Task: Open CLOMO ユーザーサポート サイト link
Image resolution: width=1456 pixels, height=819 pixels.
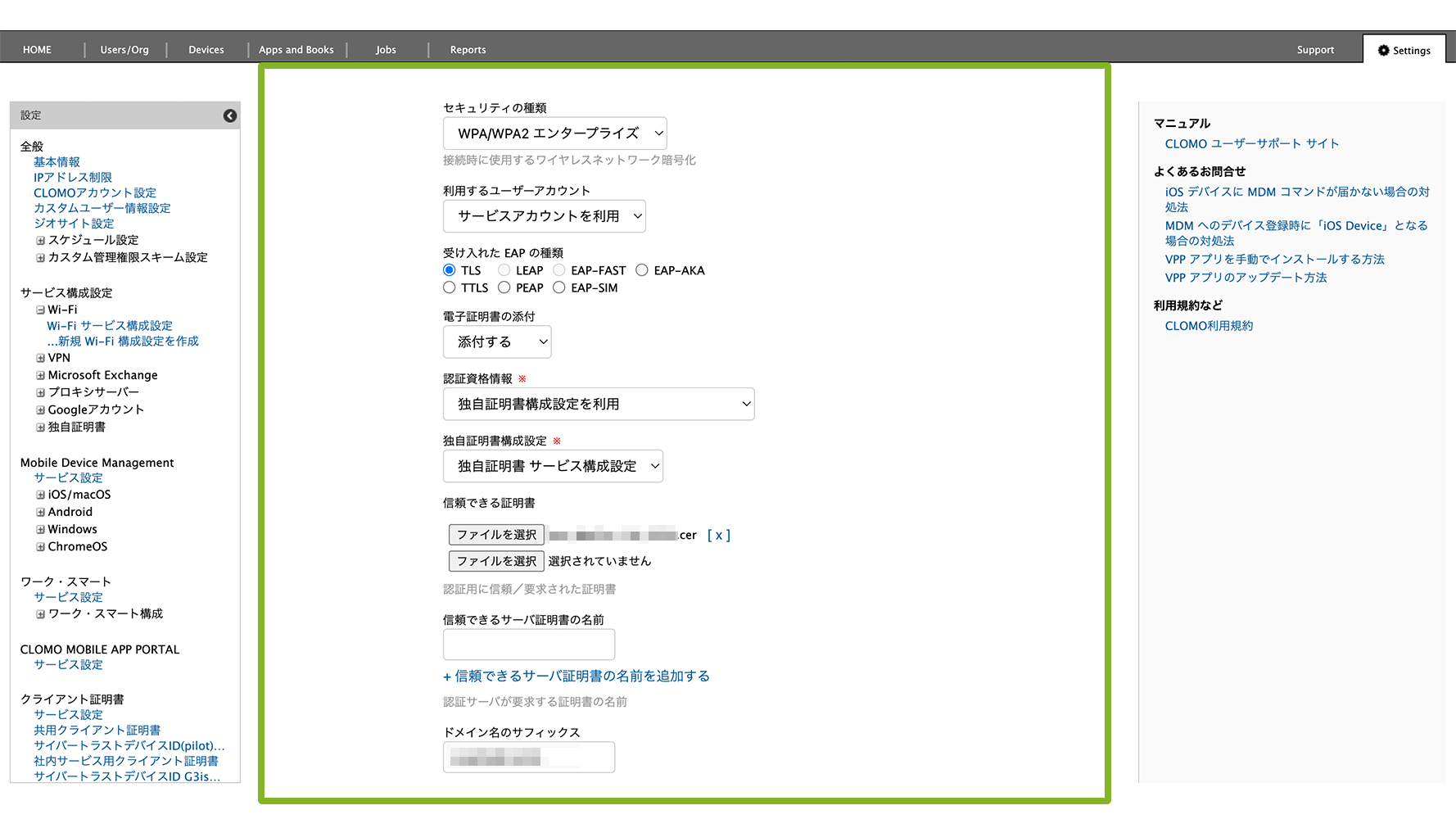Action: (1251, 143)
